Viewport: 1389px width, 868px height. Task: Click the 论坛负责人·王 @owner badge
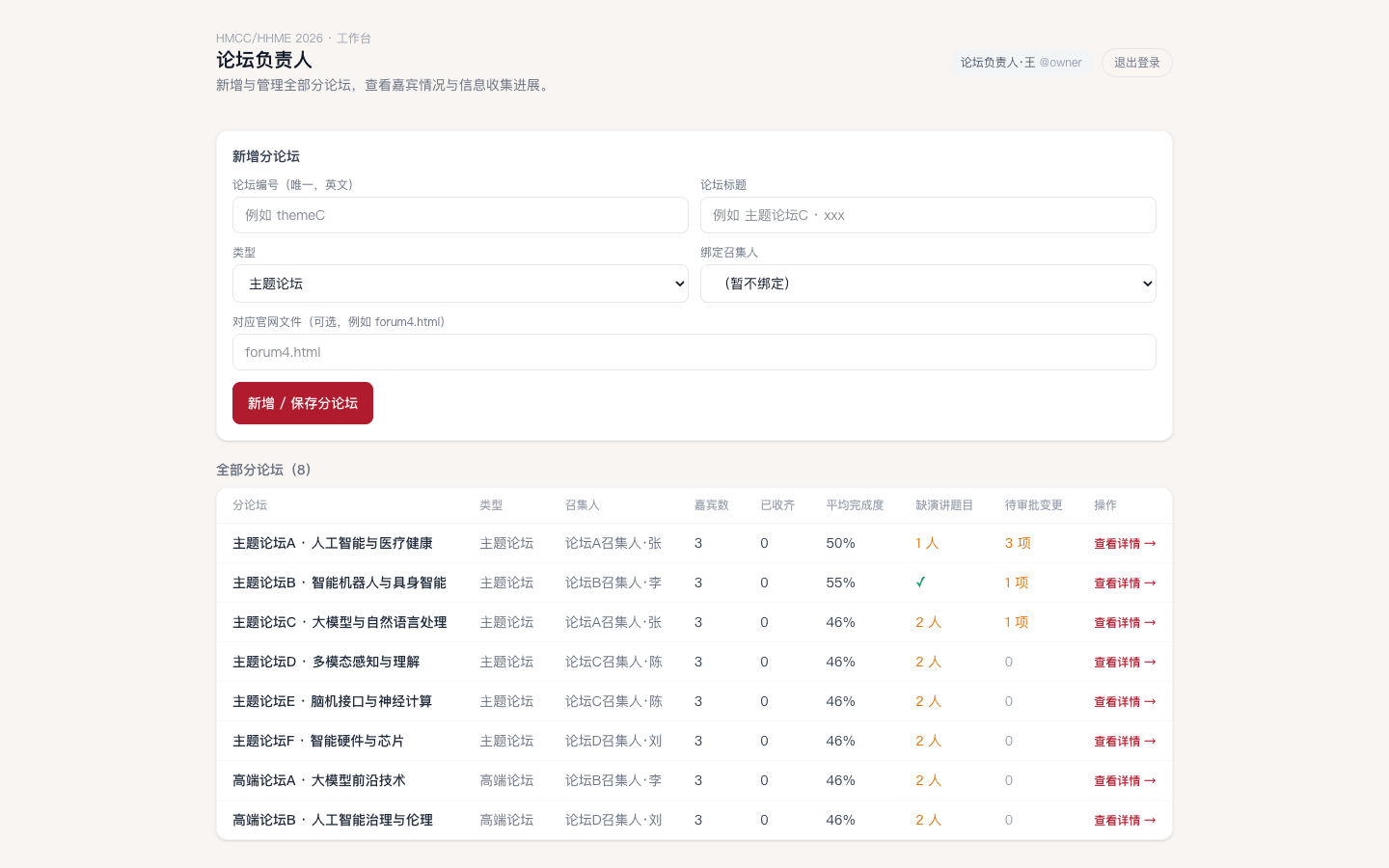click(1021, 63)
